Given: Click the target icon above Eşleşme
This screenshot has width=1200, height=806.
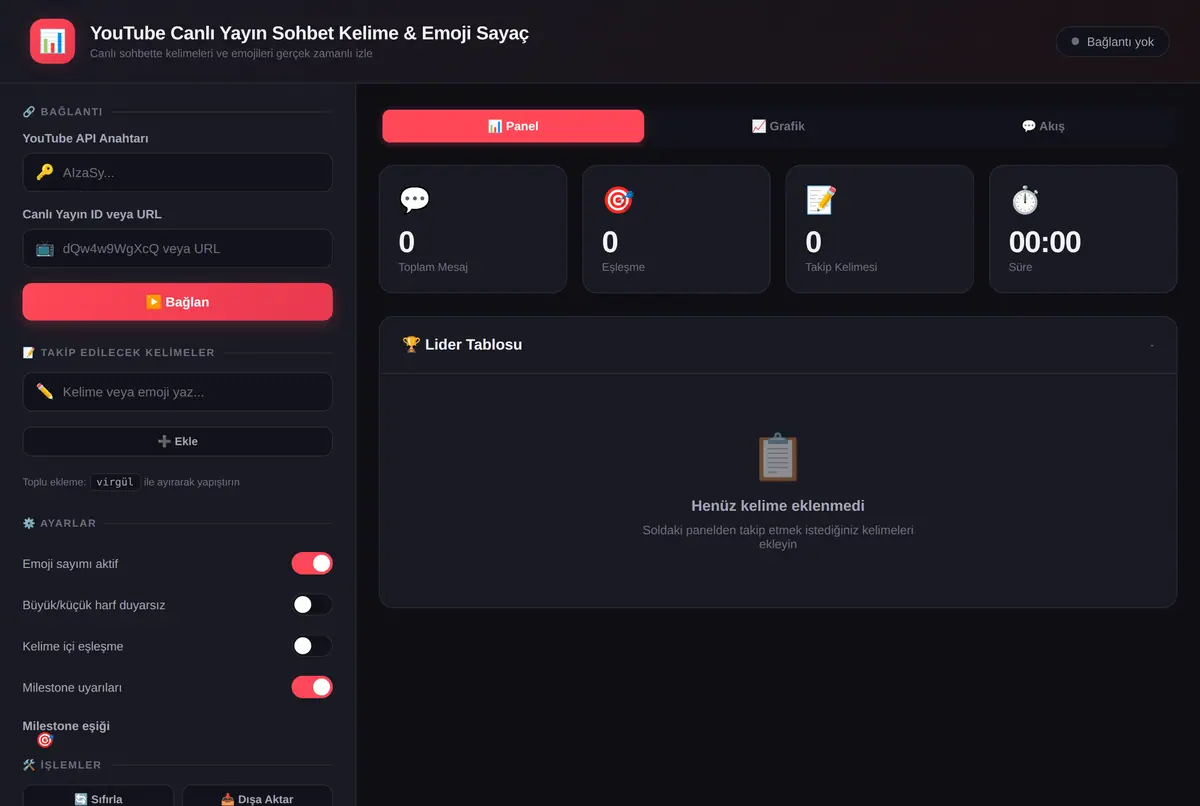Looking at the screenshot, I should coord(618,200).
